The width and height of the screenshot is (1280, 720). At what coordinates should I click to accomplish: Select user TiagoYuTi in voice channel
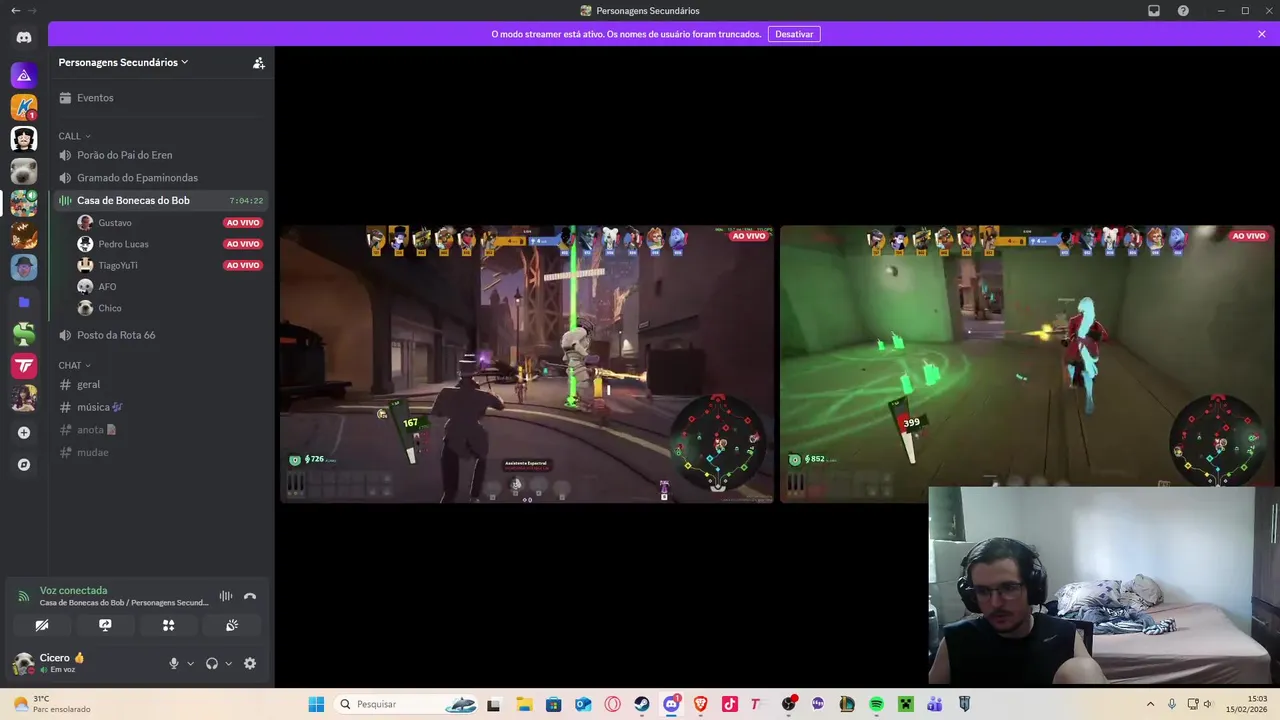[x=169, y=265]
